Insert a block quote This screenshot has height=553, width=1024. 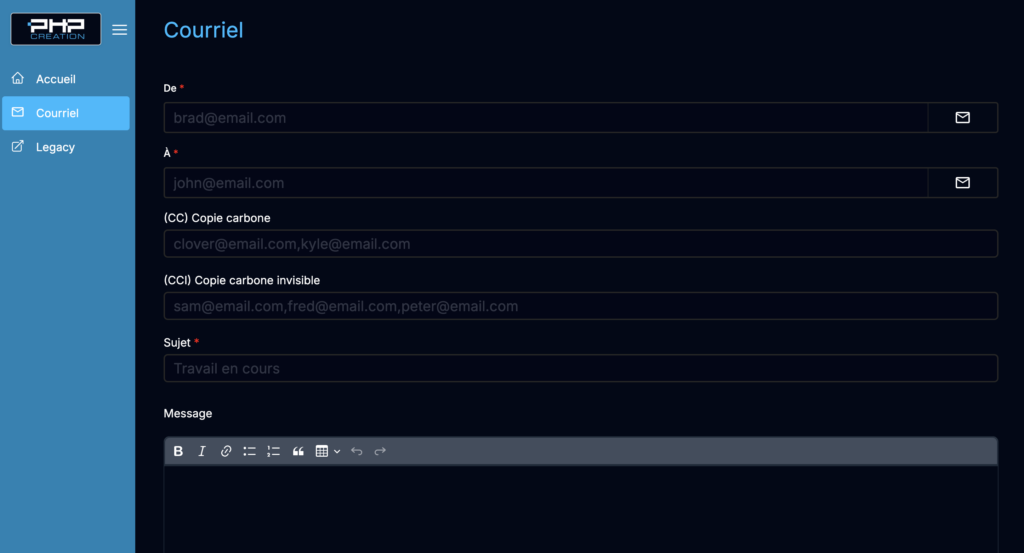[x=298, y=451]
